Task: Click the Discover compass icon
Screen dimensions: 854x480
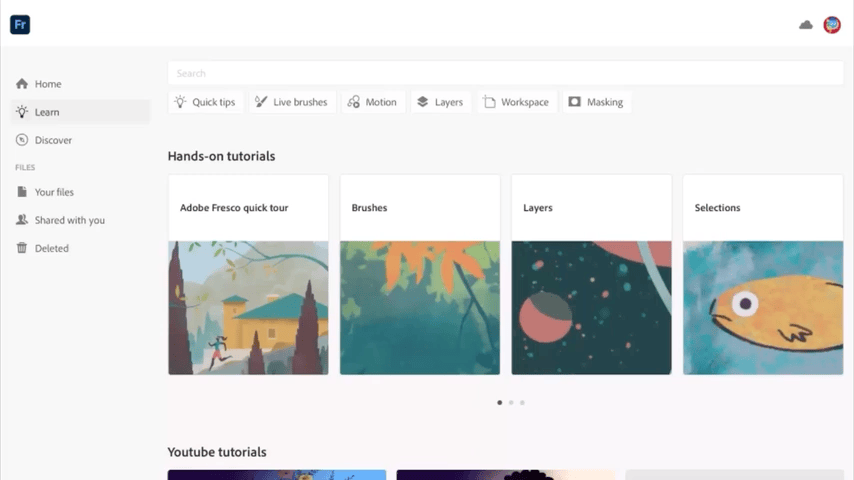Action: pyautogui.click(x=22, y=140)
